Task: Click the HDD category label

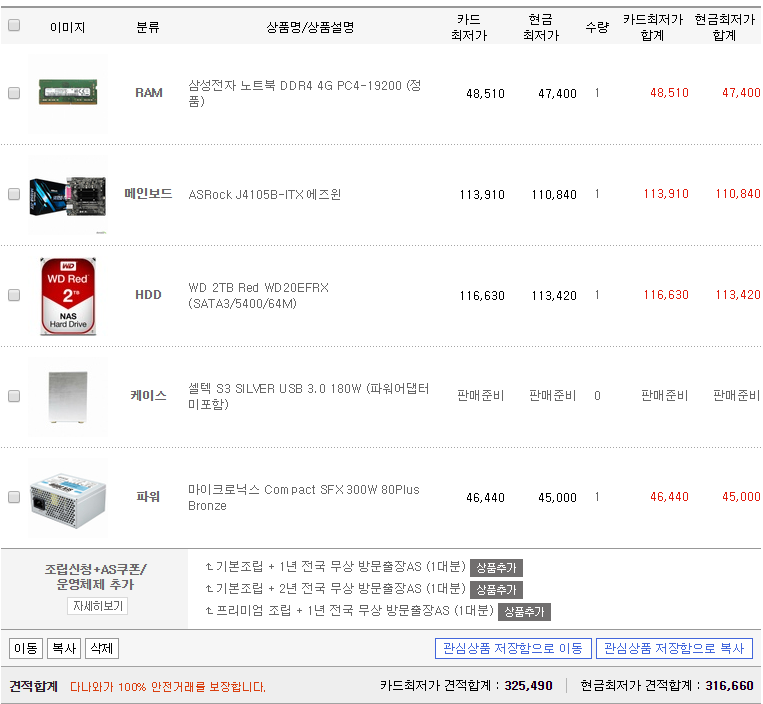Action: pos(148,295)
